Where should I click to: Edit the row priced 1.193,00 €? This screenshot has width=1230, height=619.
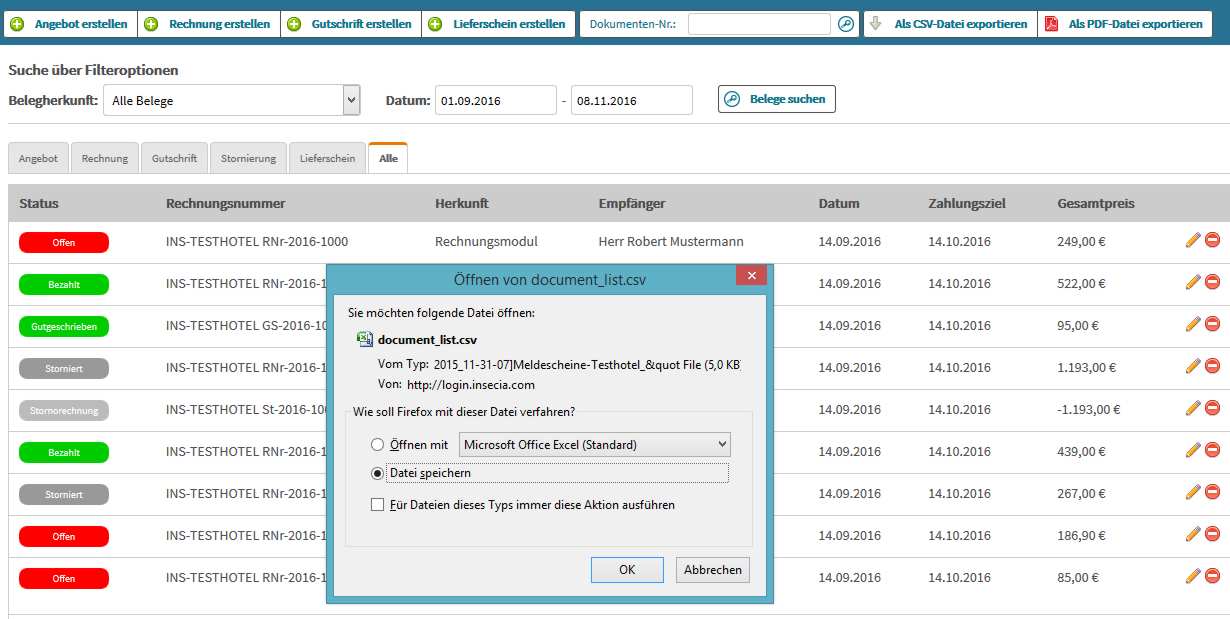pyautogui.click(x=1192, y=366)
